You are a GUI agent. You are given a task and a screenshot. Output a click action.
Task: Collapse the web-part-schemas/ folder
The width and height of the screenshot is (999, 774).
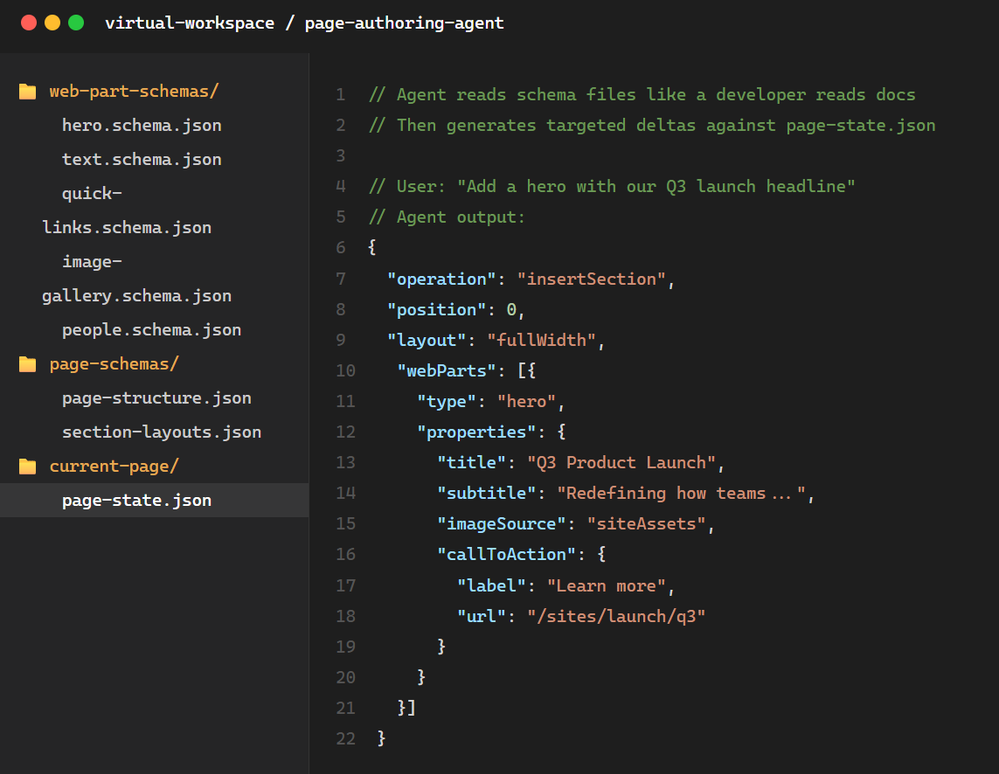133,92
